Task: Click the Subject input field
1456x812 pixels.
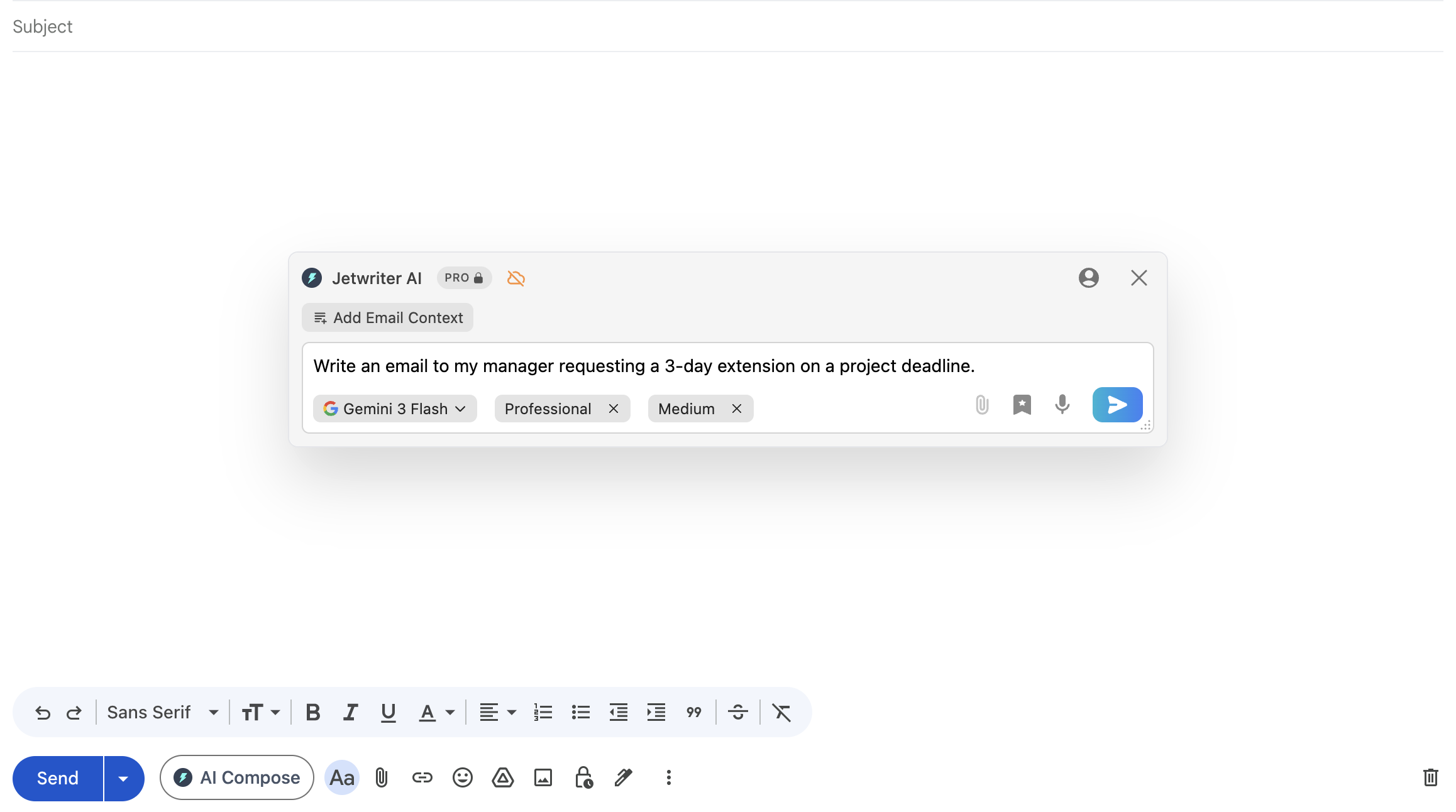Action: pos(727,26)
